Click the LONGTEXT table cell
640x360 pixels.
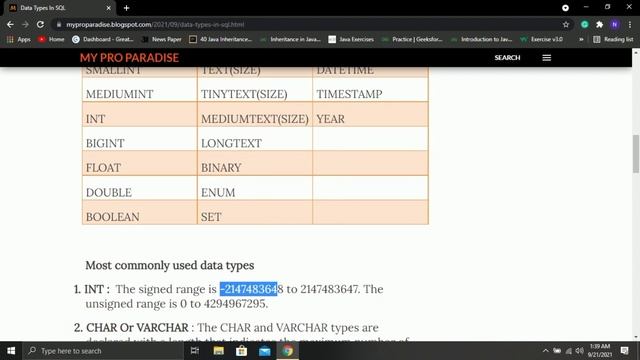[x=255, y=139]
